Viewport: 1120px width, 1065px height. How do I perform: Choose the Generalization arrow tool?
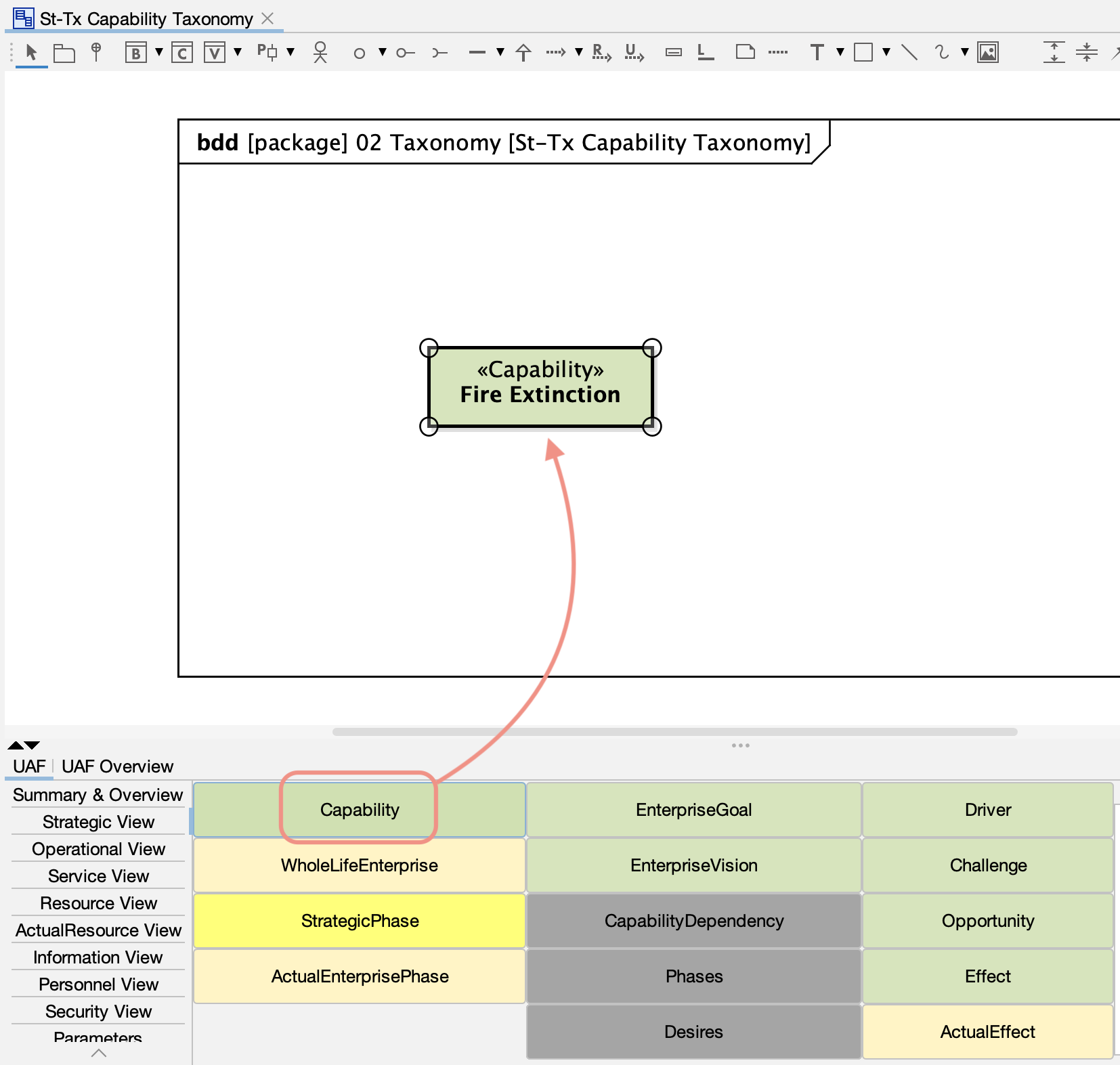pos(523,52)
